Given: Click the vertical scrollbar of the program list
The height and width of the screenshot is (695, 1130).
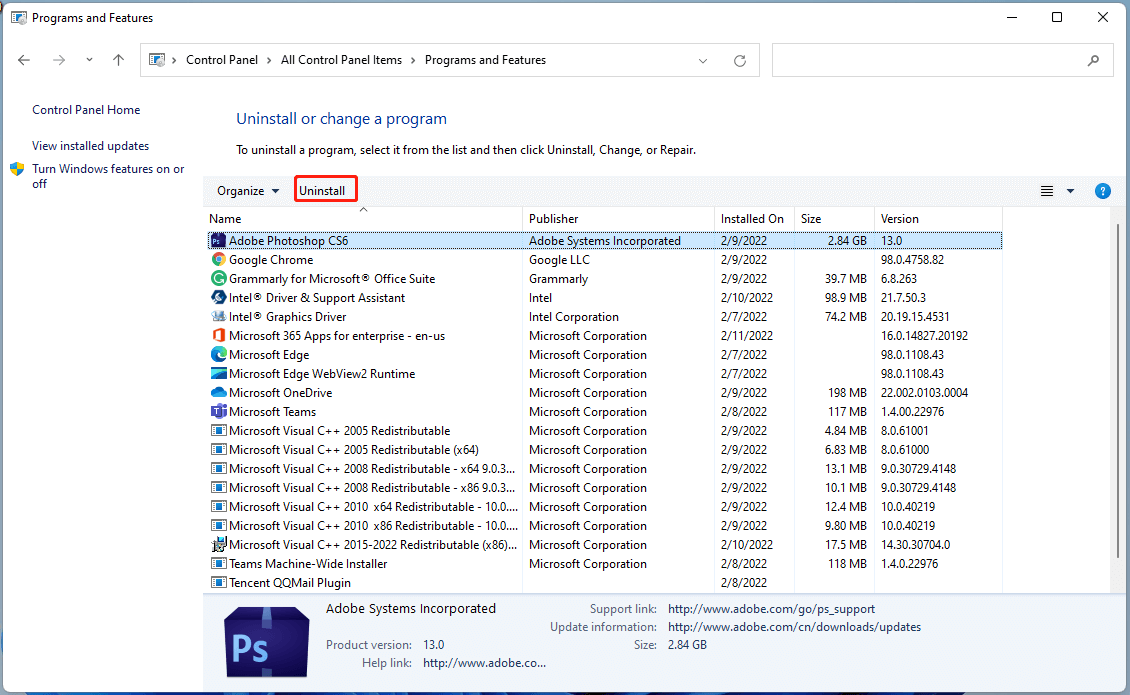Looking at the screenshot, I should point(1118,389).
